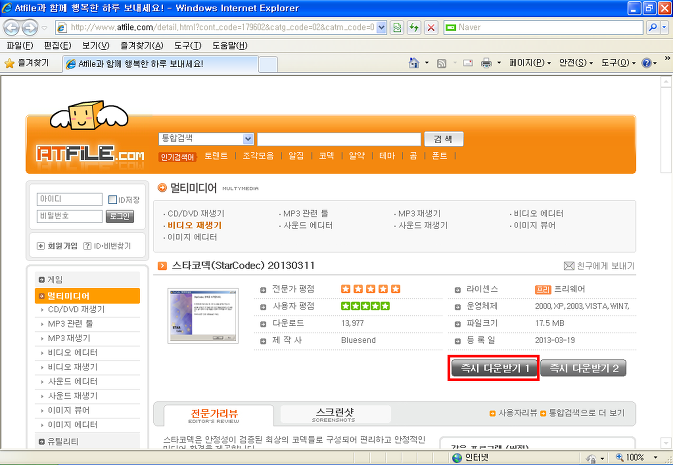Go back with the browser Back arrow

tap(12, 28)
